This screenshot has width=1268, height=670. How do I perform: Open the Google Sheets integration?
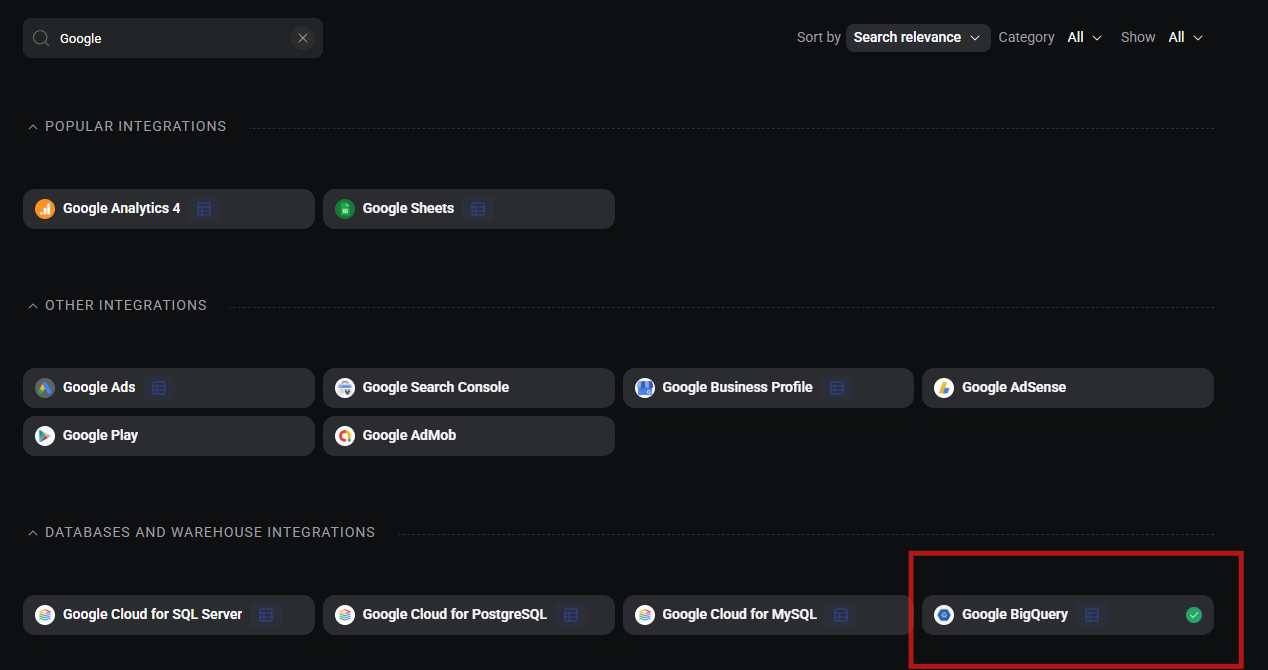[469, 209]
